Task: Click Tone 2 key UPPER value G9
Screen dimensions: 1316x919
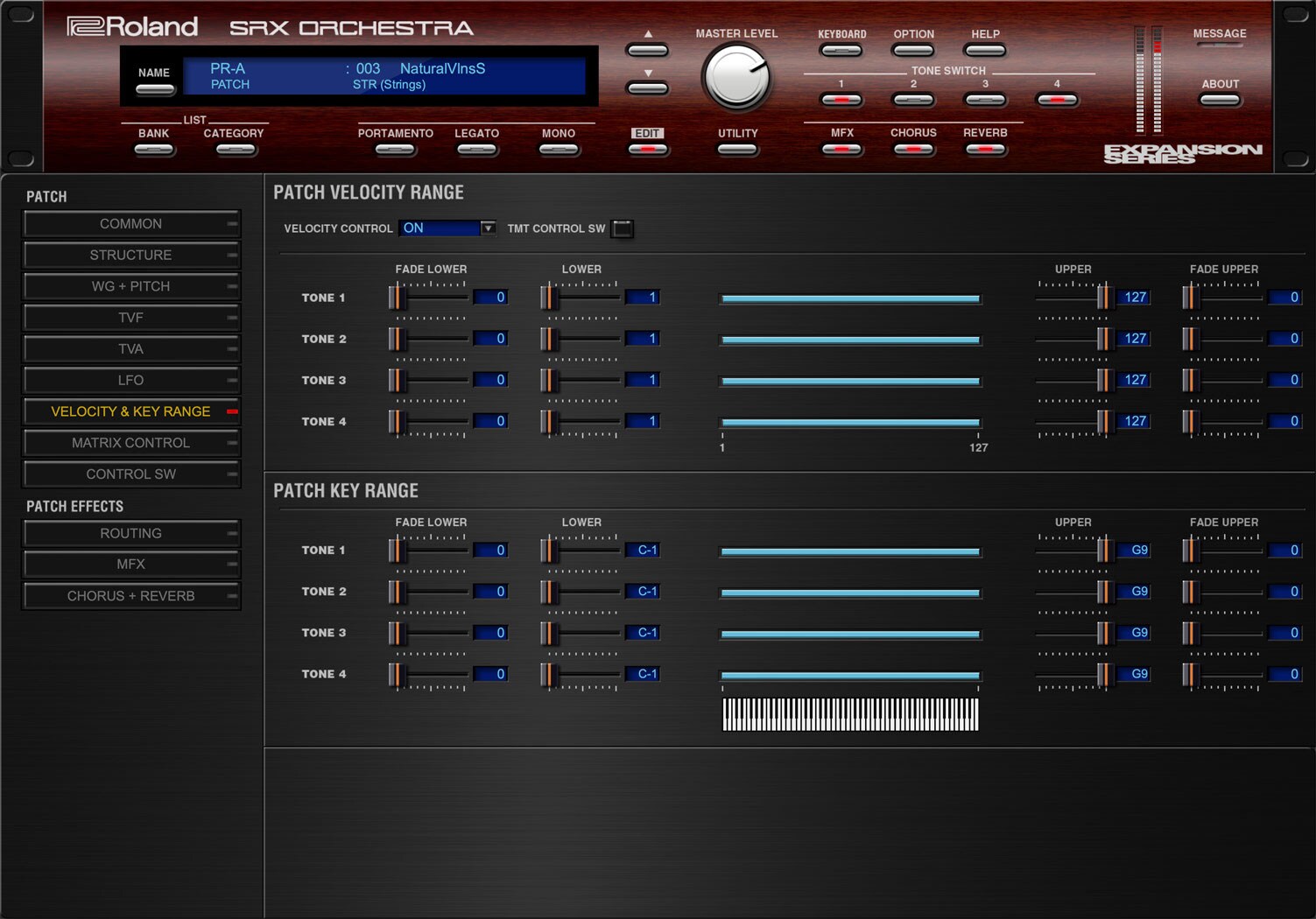Action: [1134, 592]
